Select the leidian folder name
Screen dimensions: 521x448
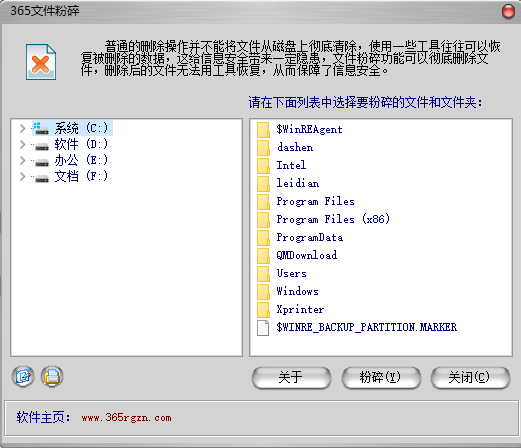[x=298, y=183]
